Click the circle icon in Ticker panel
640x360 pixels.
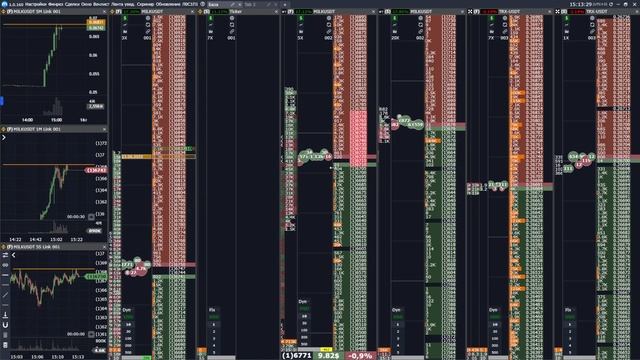click(232, 18)
